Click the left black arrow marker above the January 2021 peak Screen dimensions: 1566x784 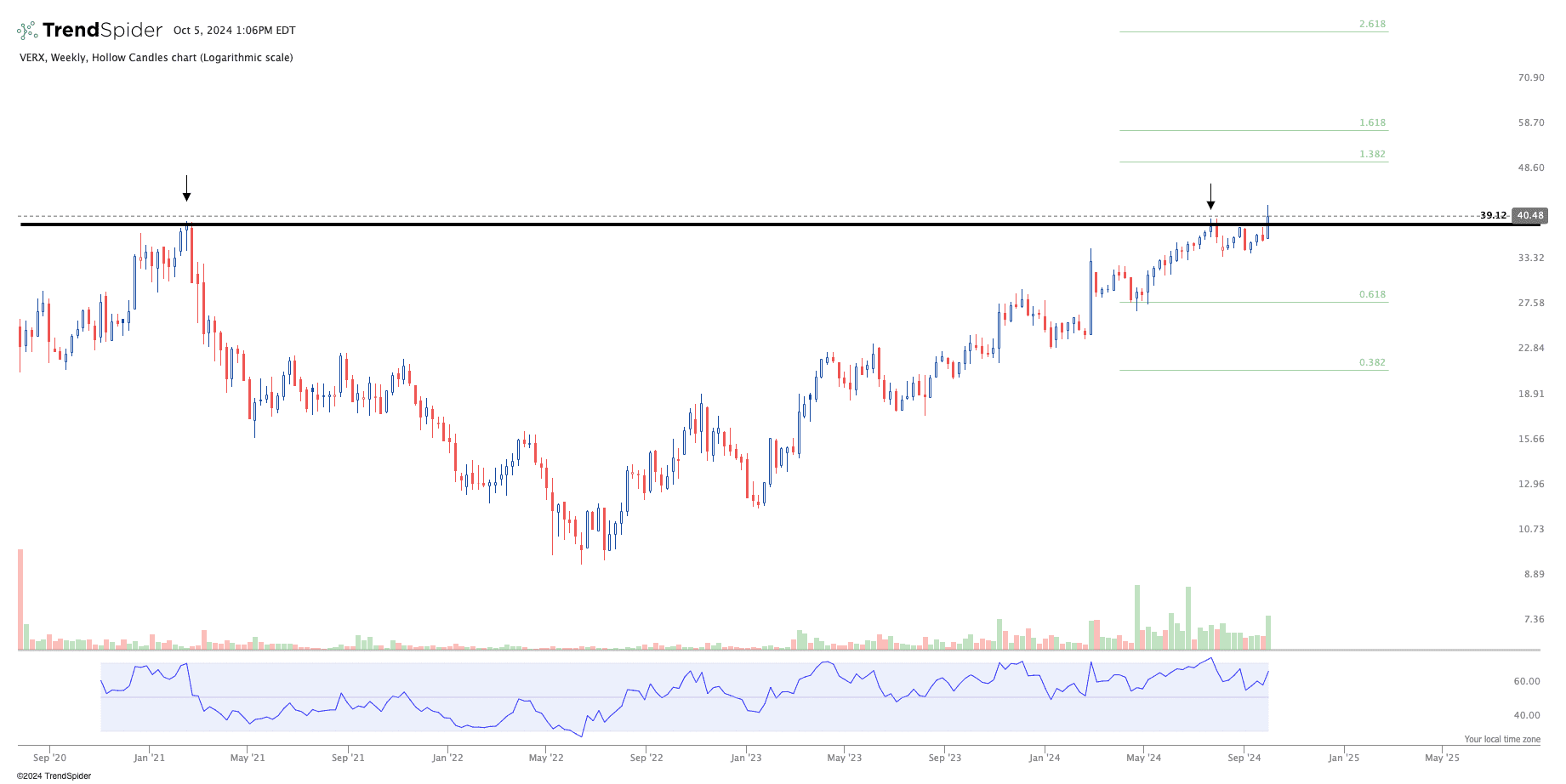tap(186, 189)
